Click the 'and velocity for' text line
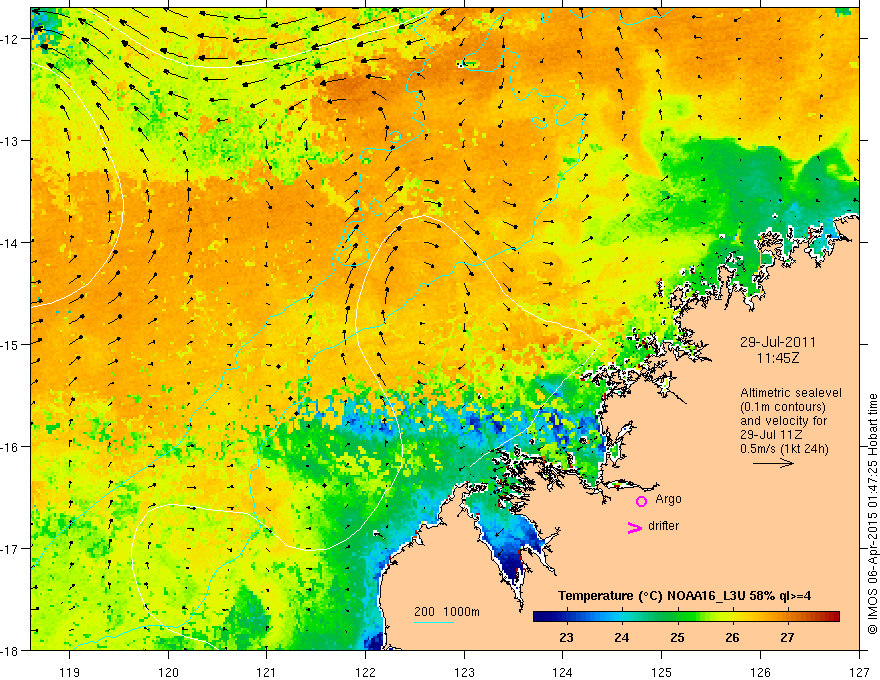 coord(783,421)
